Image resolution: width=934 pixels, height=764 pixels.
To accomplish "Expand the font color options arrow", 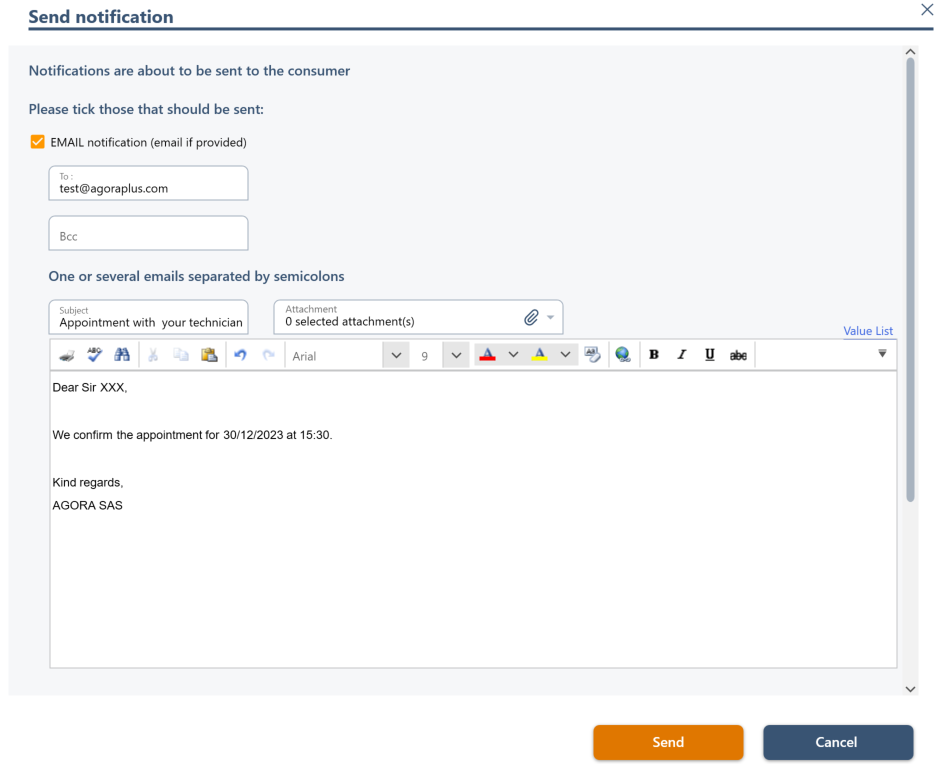I will [x=513, y=355].
